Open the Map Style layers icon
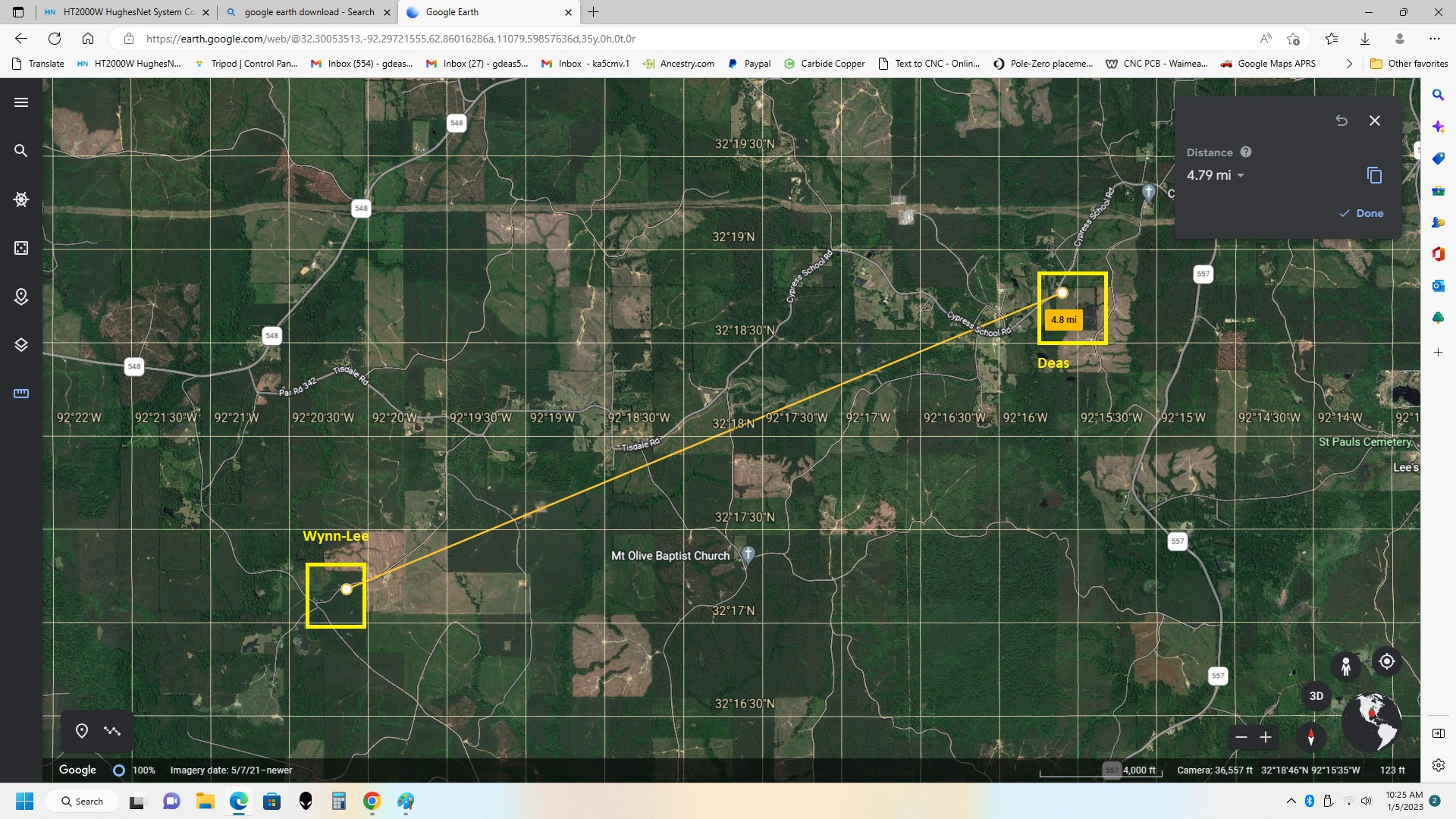The height and width of the screenshot is (819, 1456). tap(21, 345)
